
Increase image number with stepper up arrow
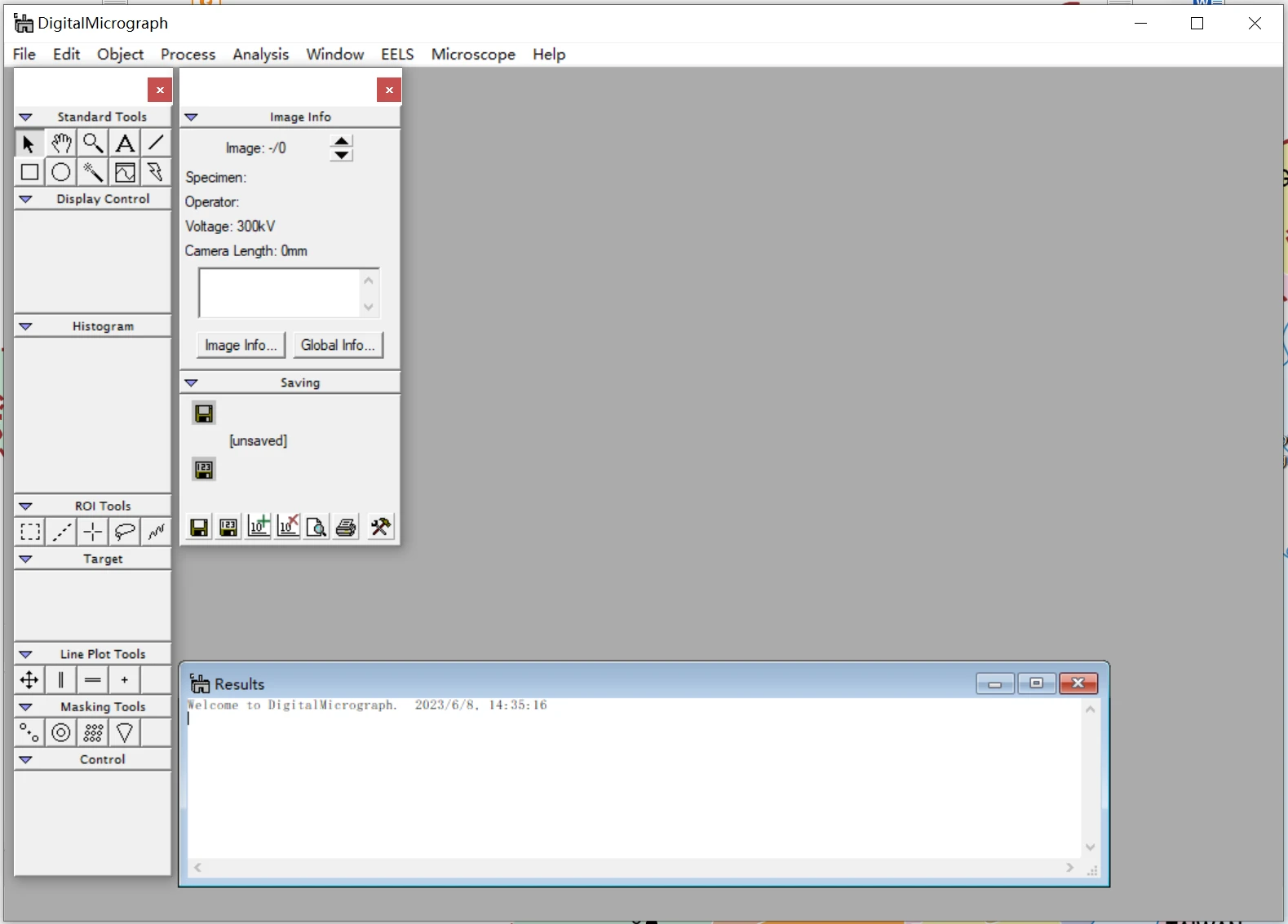click(x=342, y=141)
